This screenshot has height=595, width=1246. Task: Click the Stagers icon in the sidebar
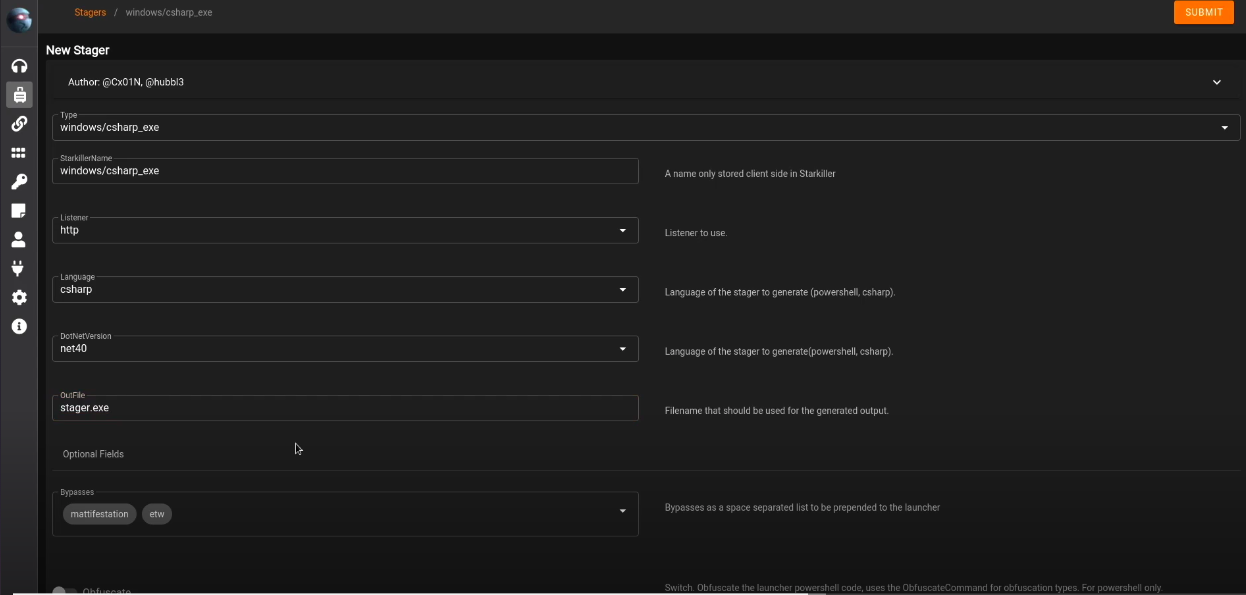[19, 95]
